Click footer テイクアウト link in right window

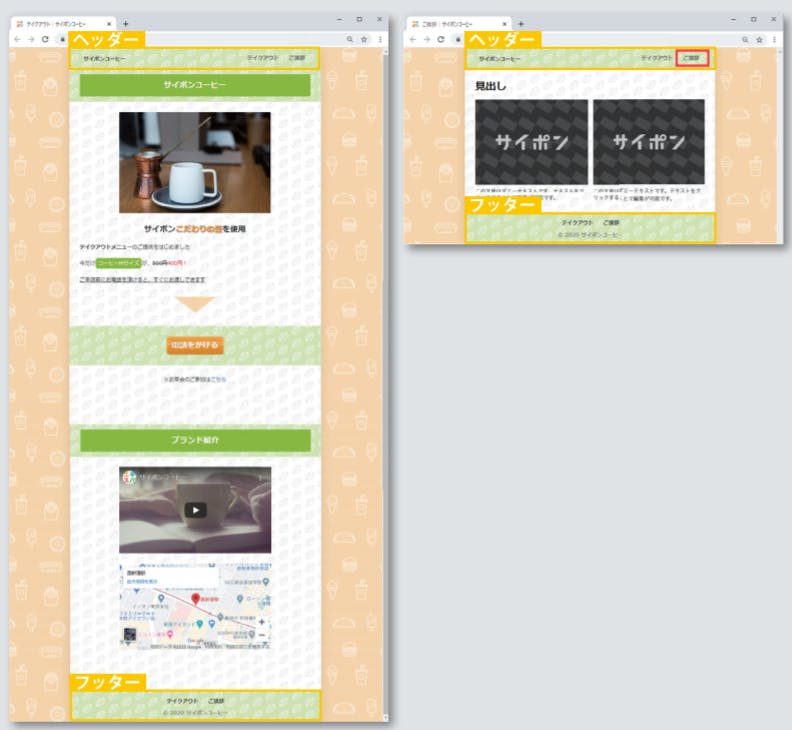pos(577,222)
